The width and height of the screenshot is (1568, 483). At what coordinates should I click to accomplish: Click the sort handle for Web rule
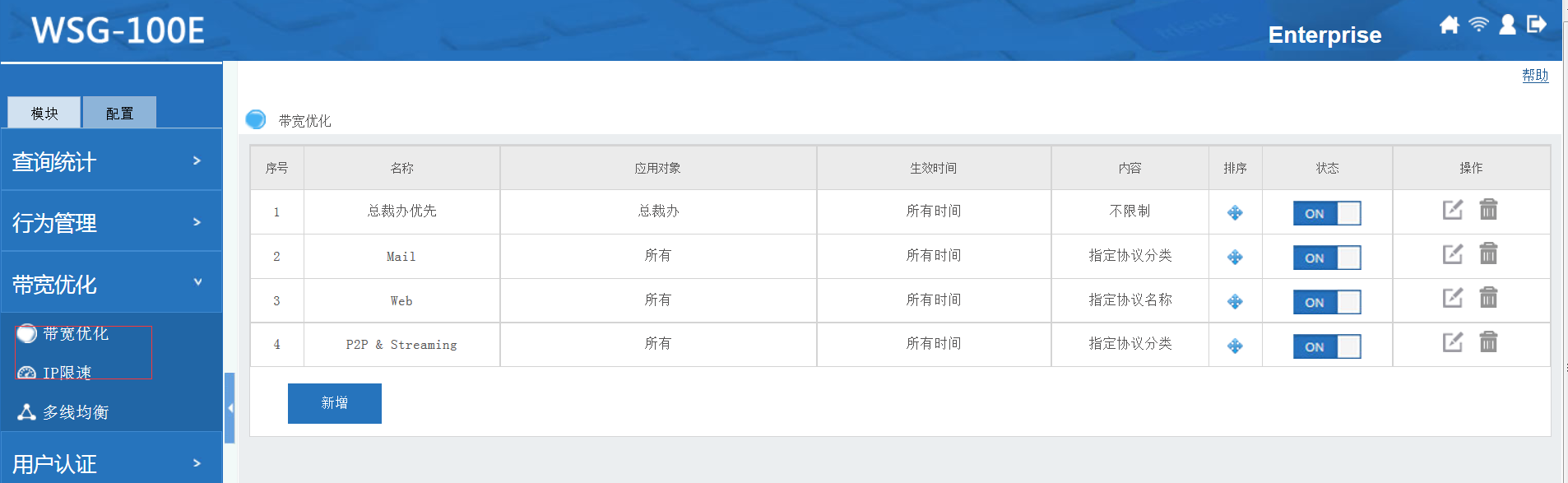pos(1235,302)
